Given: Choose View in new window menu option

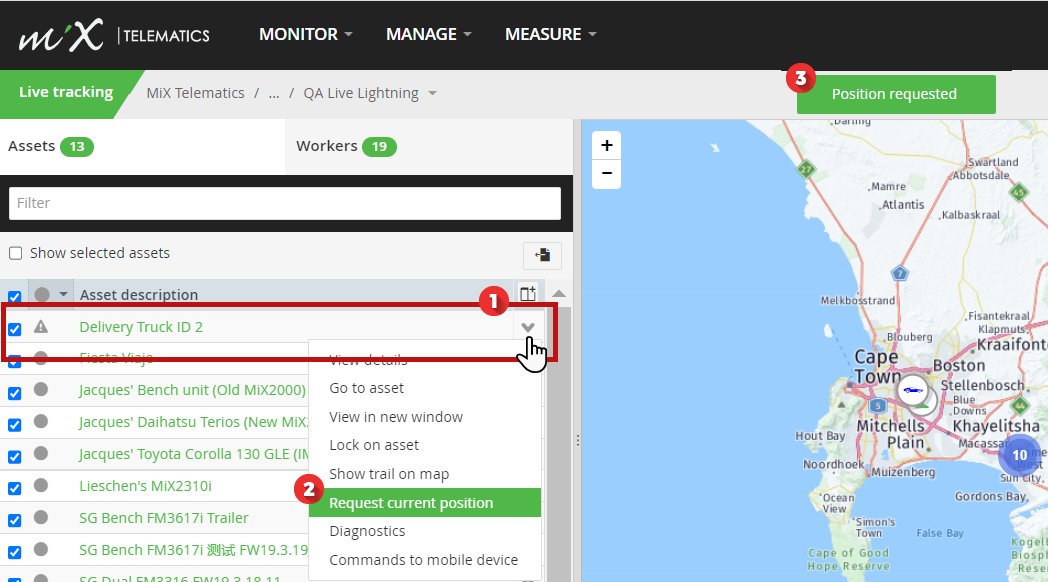Looking at the screenshot, I should click(x=424, y=417).
